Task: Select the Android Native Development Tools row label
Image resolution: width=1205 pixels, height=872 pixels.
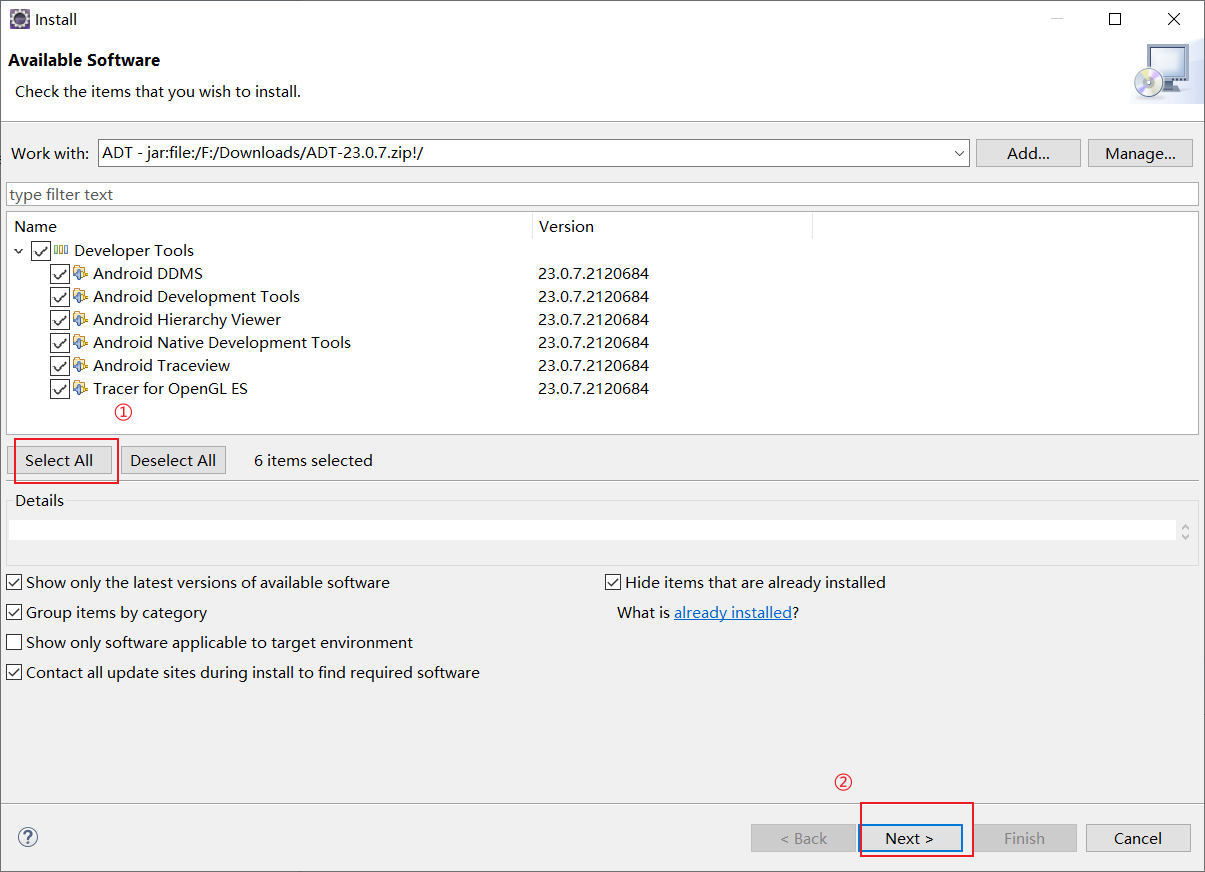Action: [x=222, y=342]
